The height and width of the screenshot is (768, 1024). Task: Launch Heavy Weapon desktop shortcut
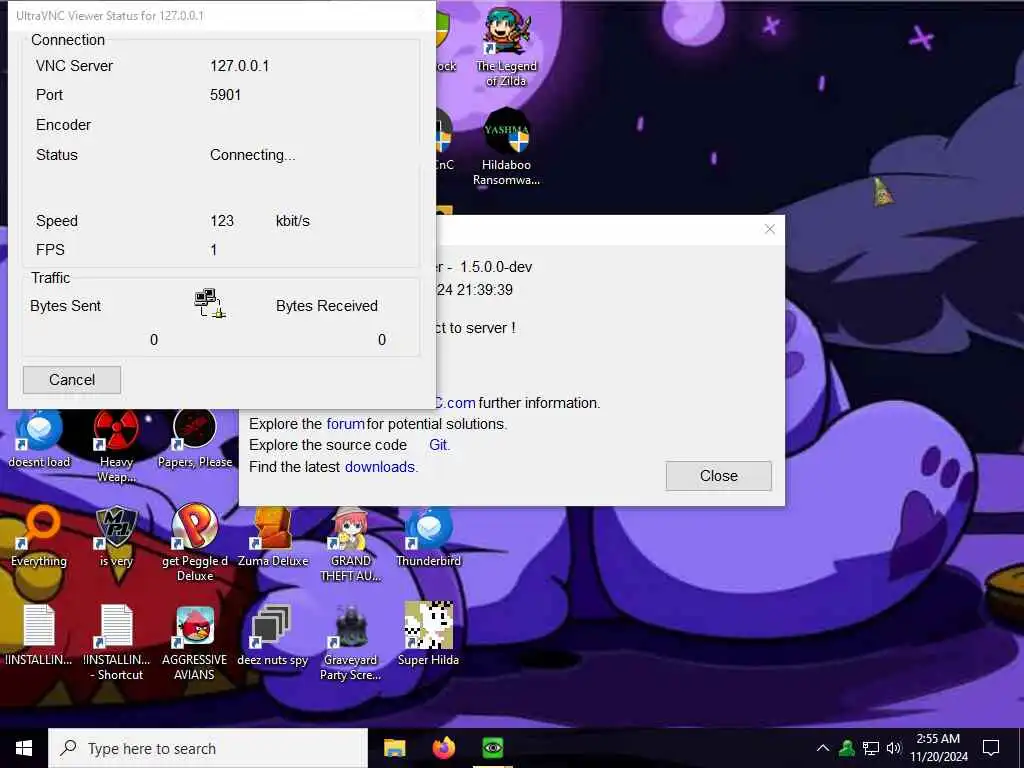pos(116,447)
